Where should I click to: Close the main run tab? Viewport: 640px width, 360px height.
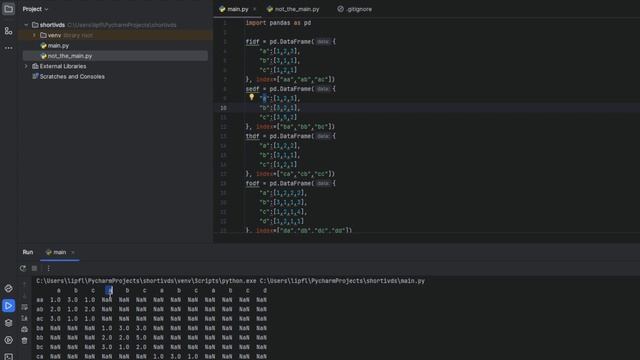(73, 252)
